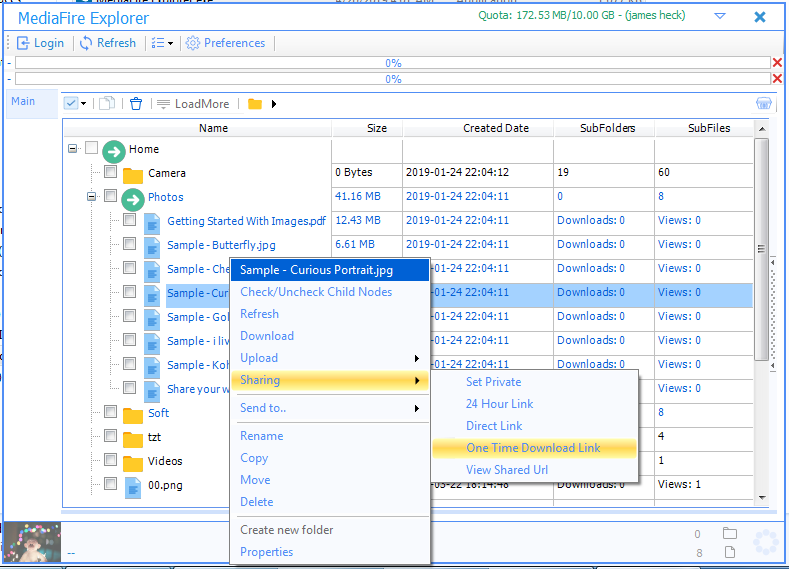Check the Videos folder checkbox

click(x=110, y=460)
